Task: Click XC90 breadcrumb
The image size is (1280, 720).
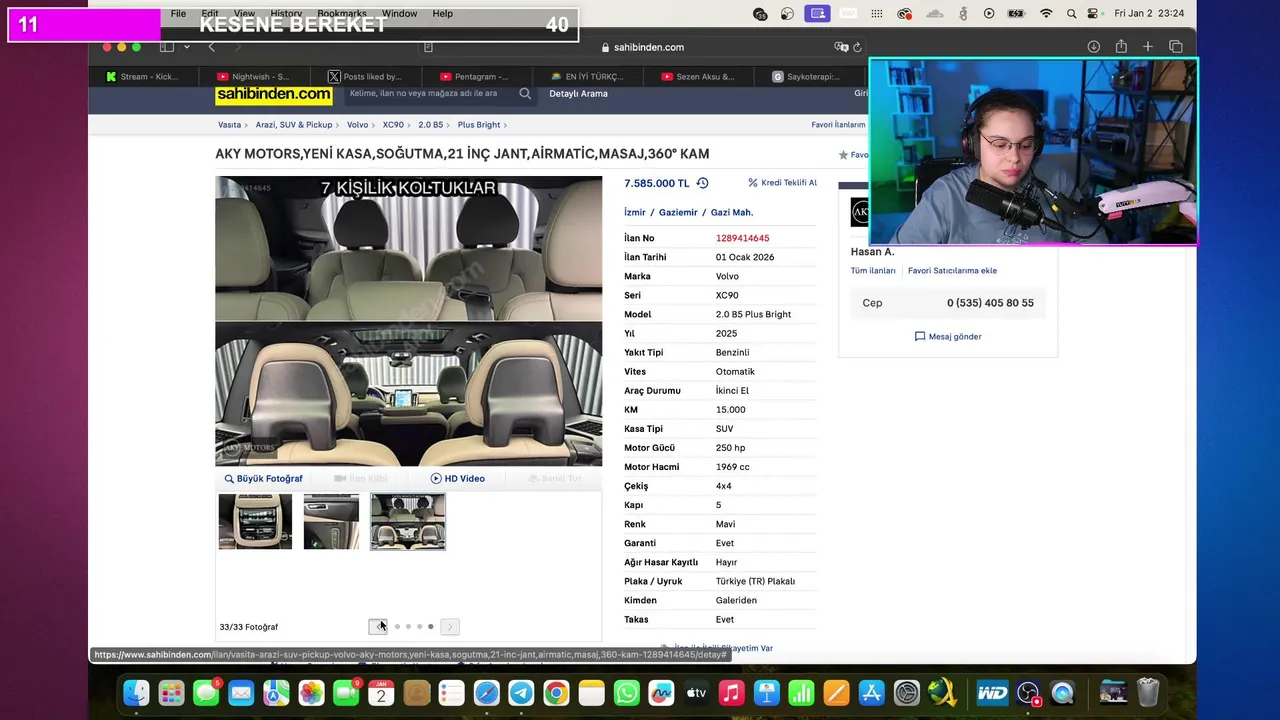Action: click(393, 125)
